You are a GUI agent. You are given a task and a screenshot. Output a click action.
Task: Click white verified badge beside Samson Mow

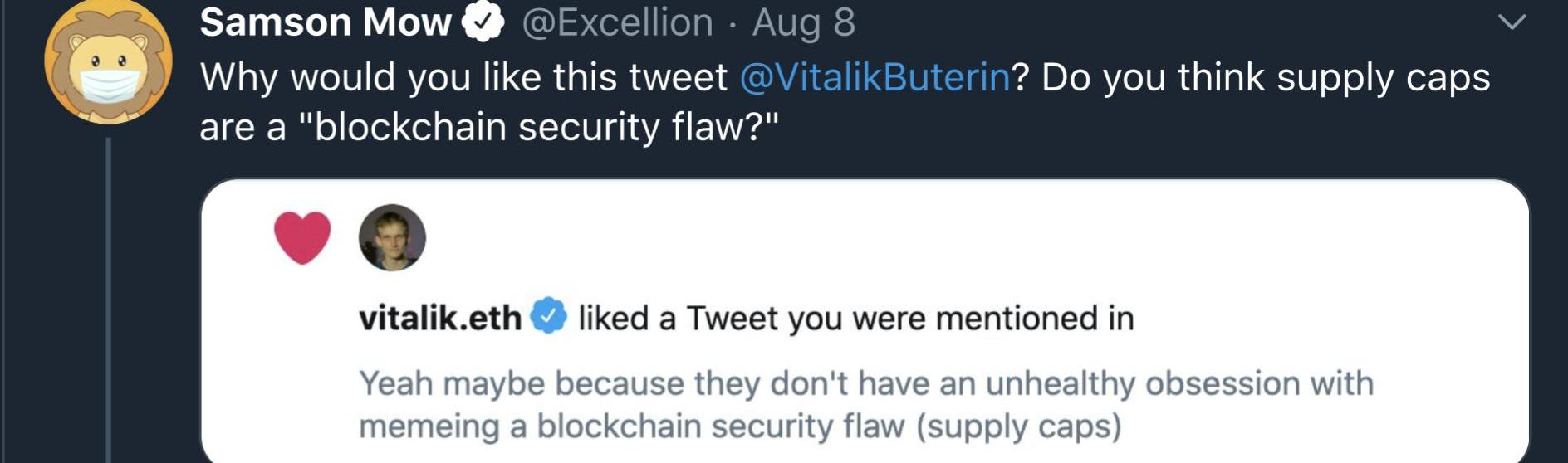(483, 22)
